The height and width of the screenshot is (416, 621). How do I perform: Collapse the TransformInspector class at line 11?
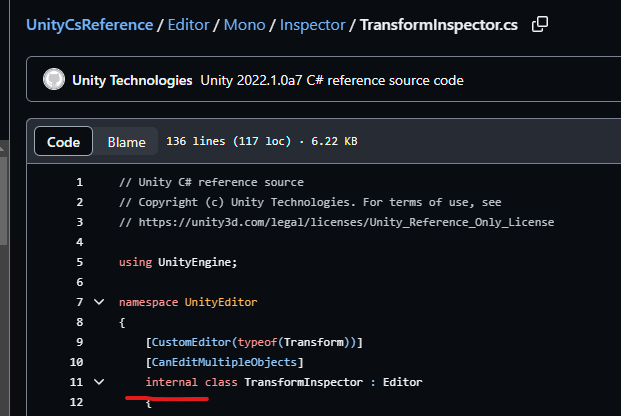[x=99, y=382]
